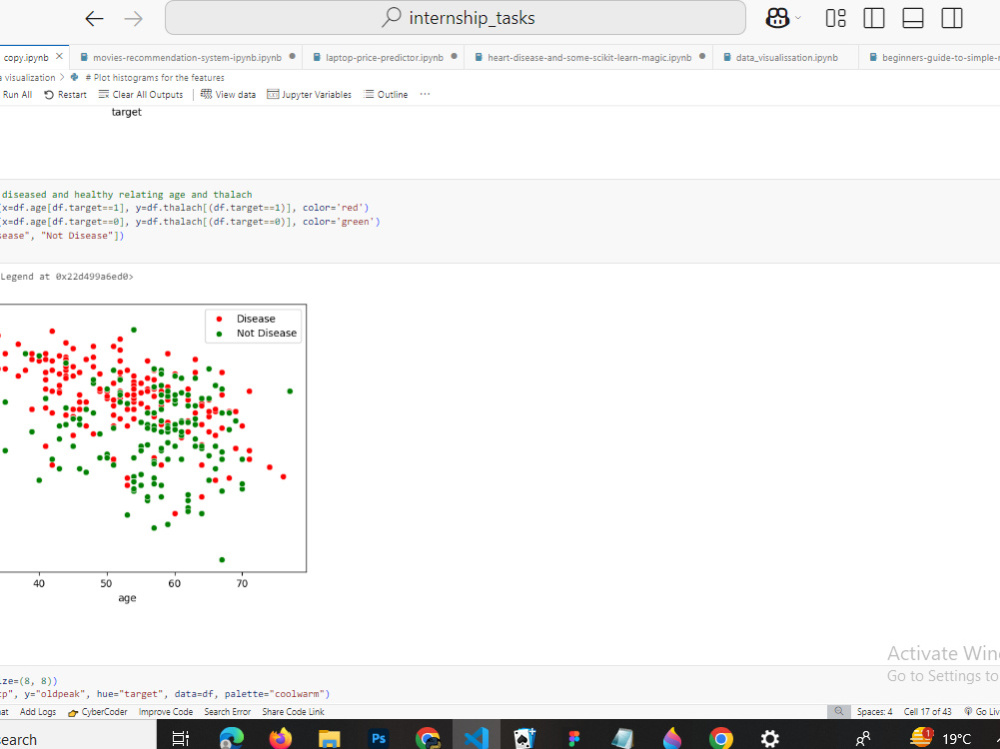This screenshot has width=1000, height=749.
Task: Click the breadcrumb 'Plot histograms for the features'
Action: coord(154,78)
